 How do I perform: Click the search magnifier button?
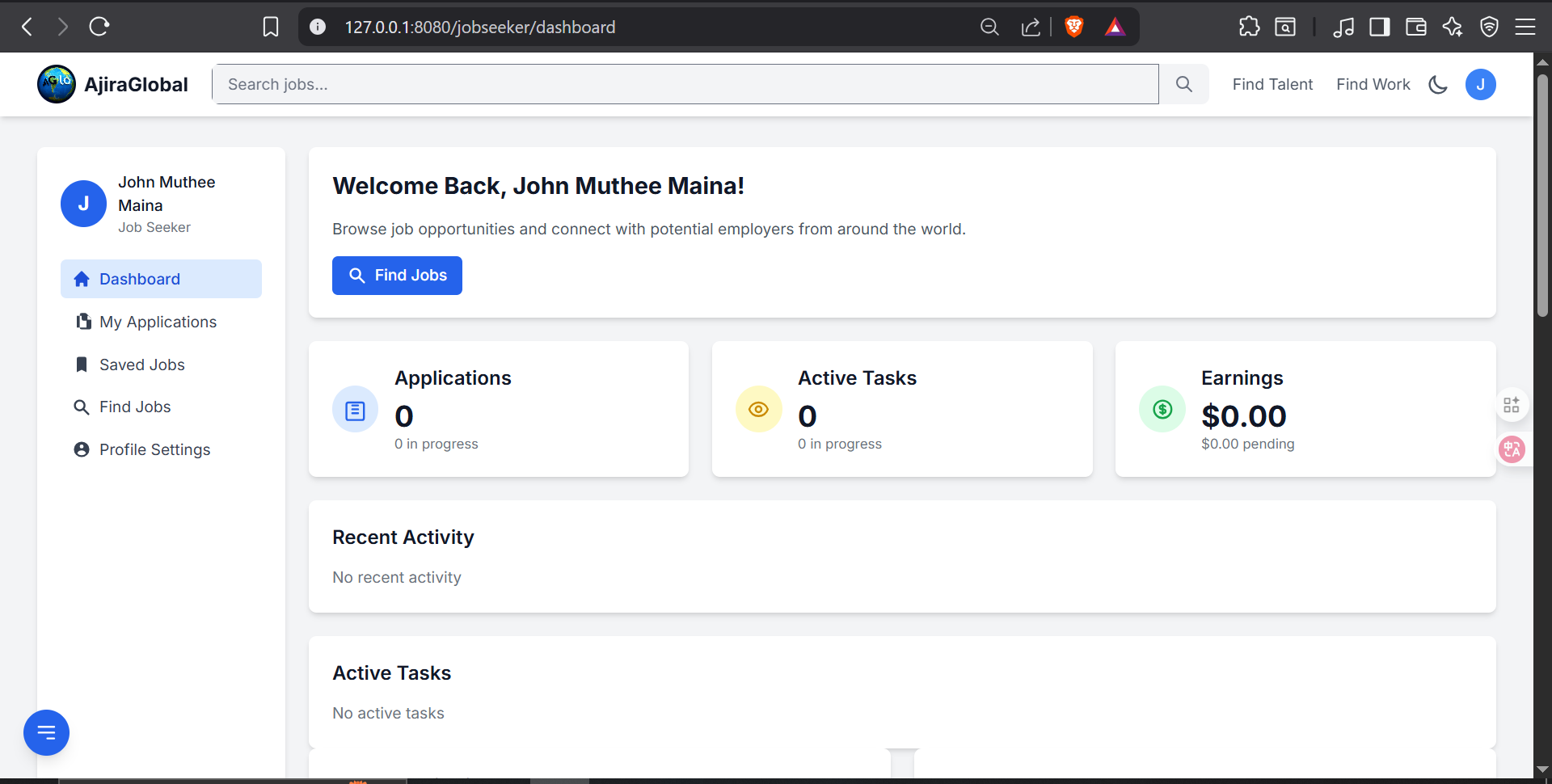point(1183,84)
